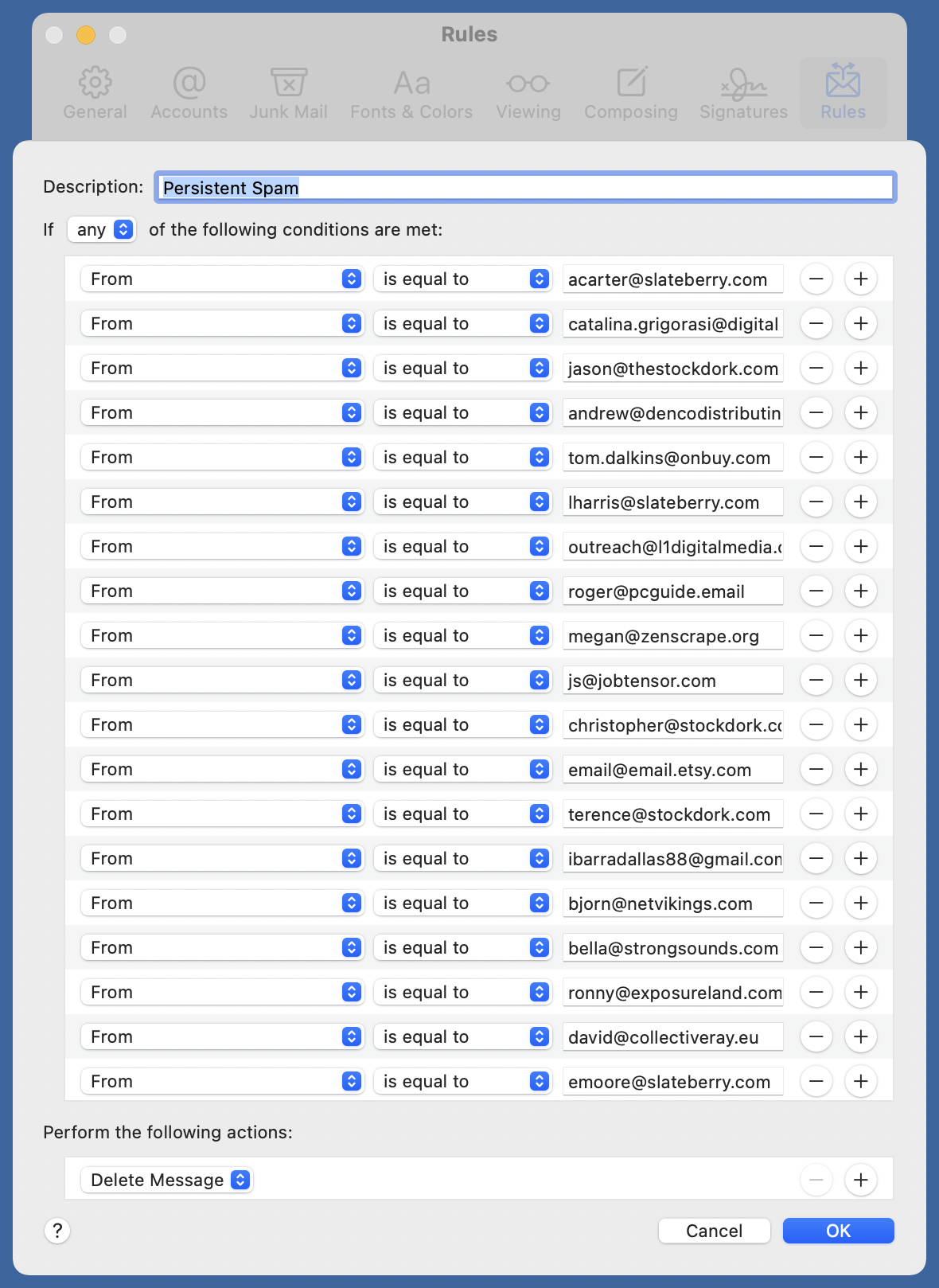Click the bjorn@netvikings.com address field
This screenshot has width=939, height=1288.
pyautogui.click(x=672, y=904)
